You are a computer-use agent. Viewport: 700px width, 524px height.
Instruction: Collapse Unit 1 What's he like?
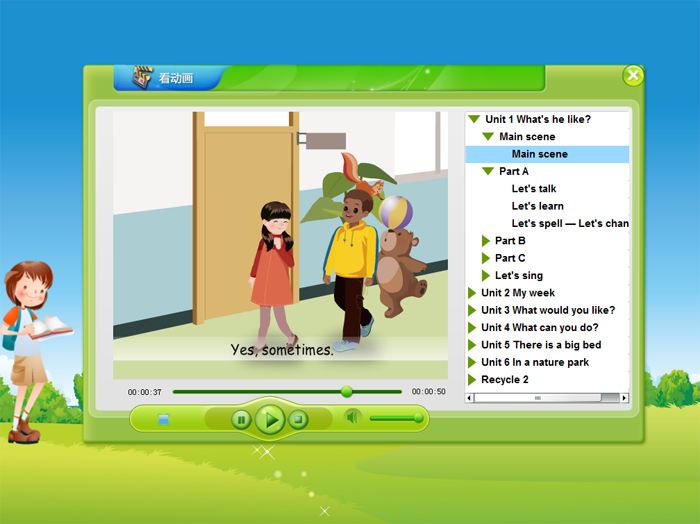click(474, 119)
